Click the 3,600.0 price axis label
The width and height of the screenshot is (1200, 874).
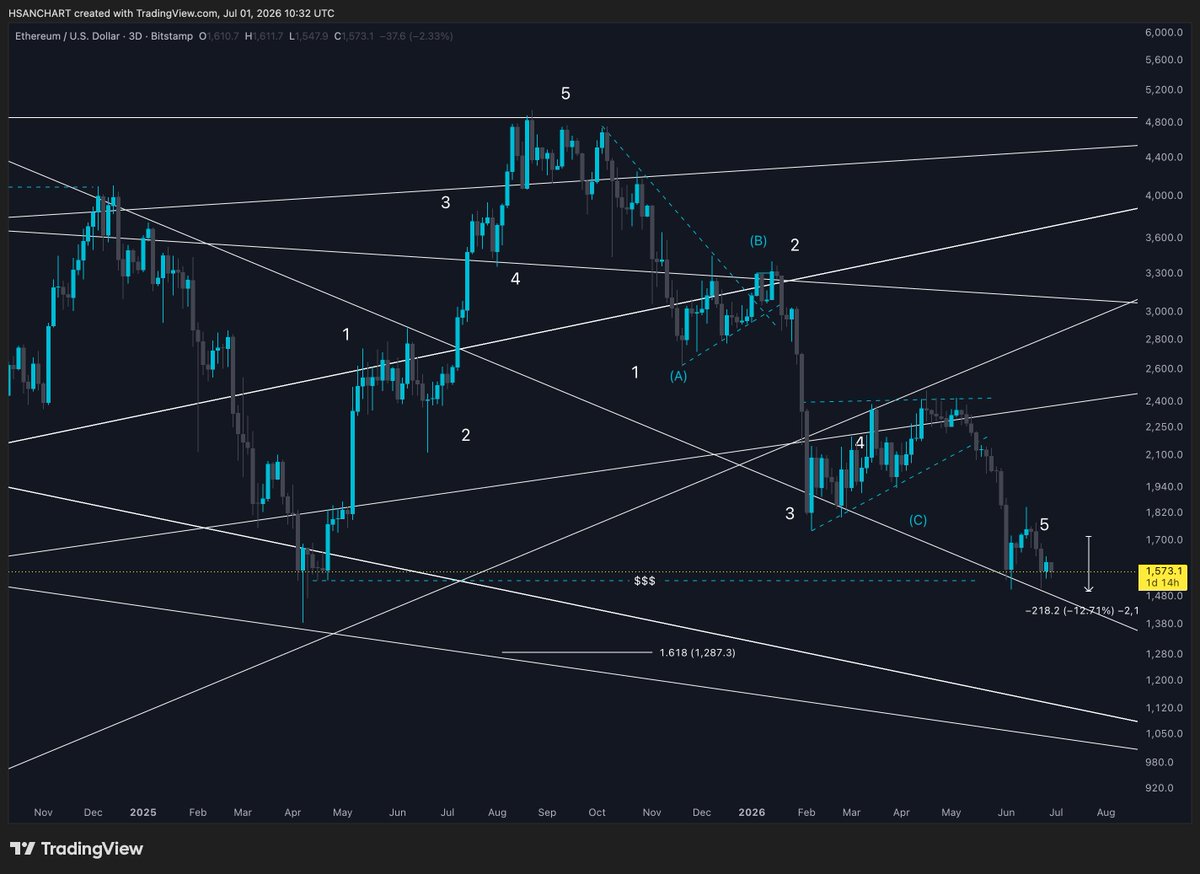point(1166,238)
